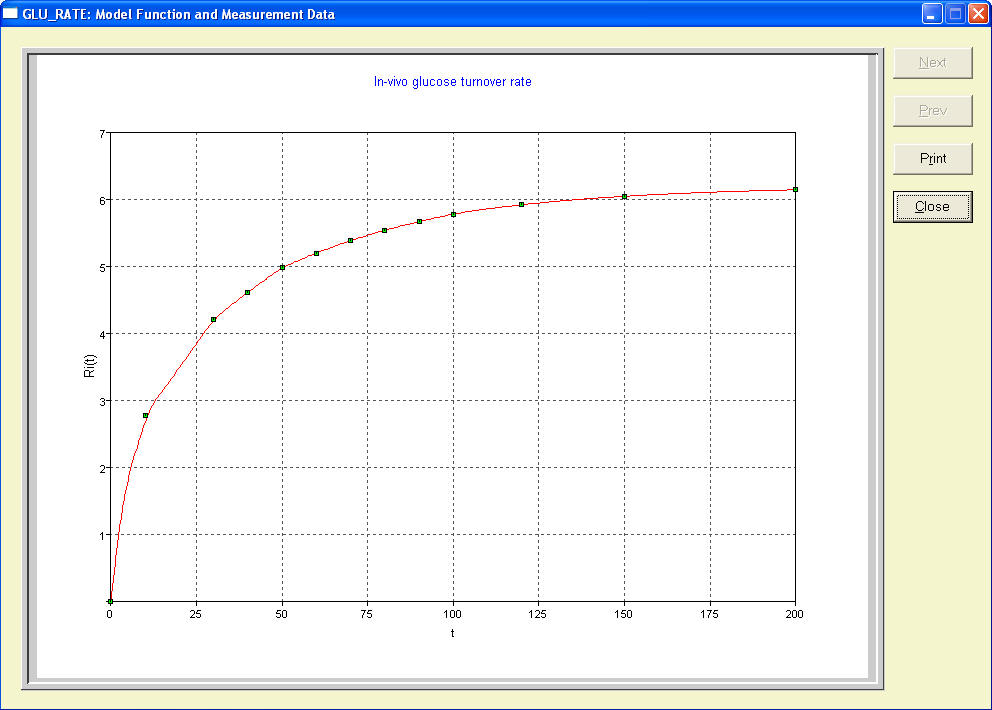
Task: Minimize the GLU_RATE window
Action: [932, 14]
